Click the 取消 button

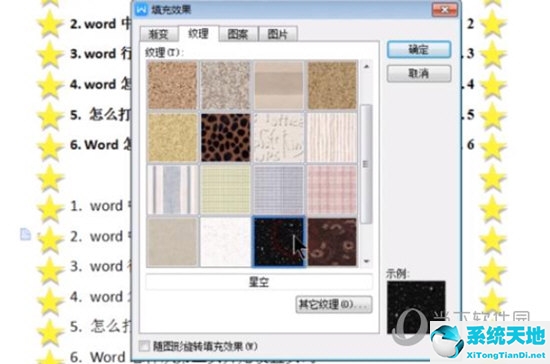point(419,74)
